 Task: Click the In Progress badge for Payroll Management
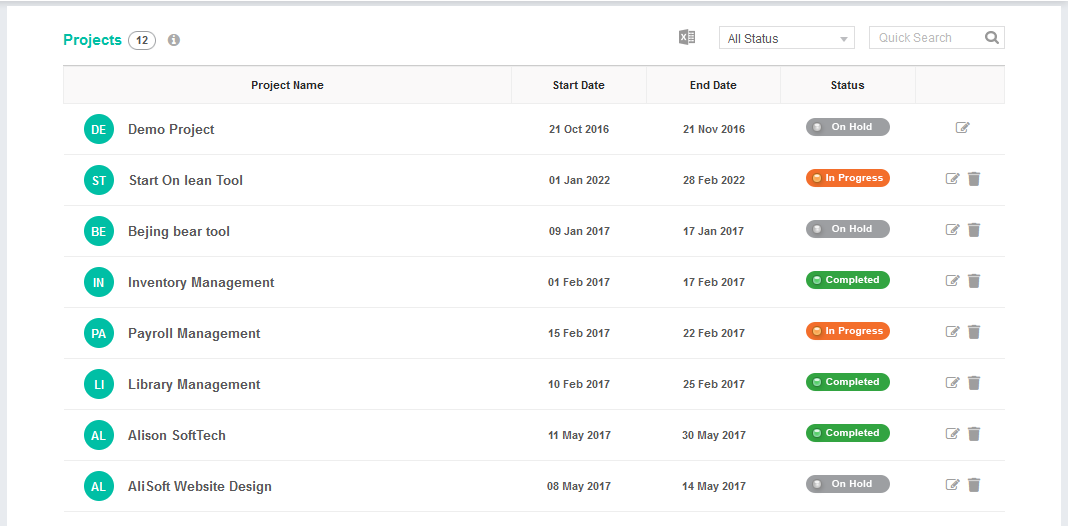[x=847, y=331]
